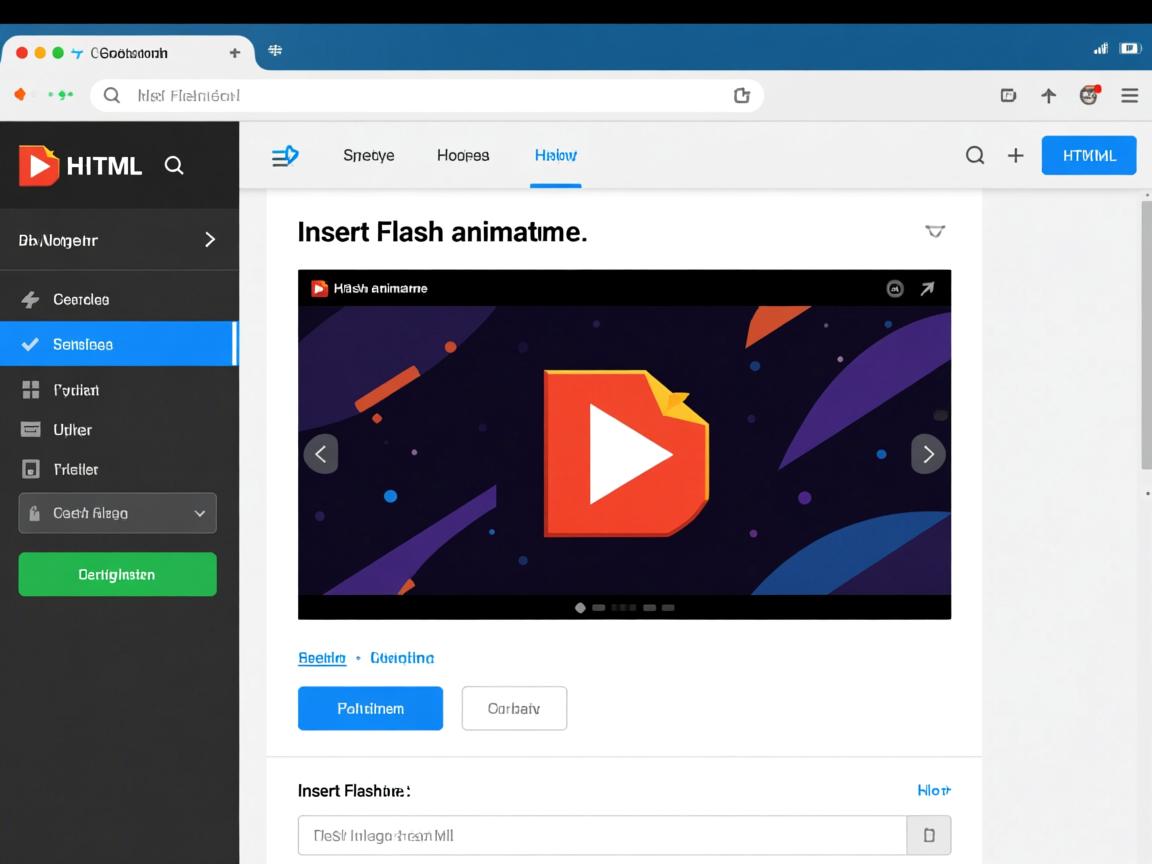Image resolution: width=1152 pixels, height=864 pixels.
Task: Open the Cosrh filago dropdown
Action: coord(117,513)
